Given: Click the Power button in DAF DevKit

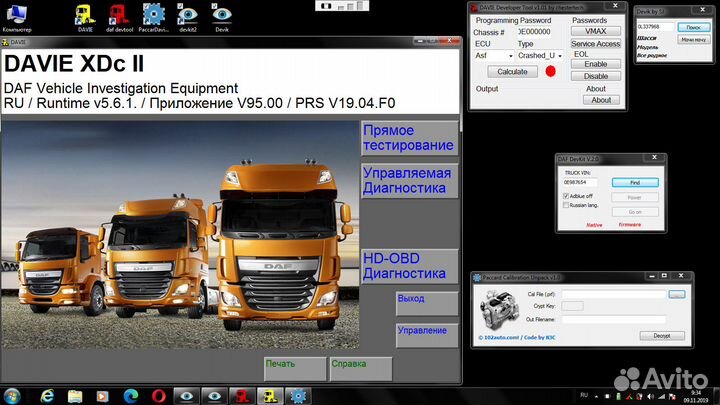Looking at the screenshot, I should (635, 197).
